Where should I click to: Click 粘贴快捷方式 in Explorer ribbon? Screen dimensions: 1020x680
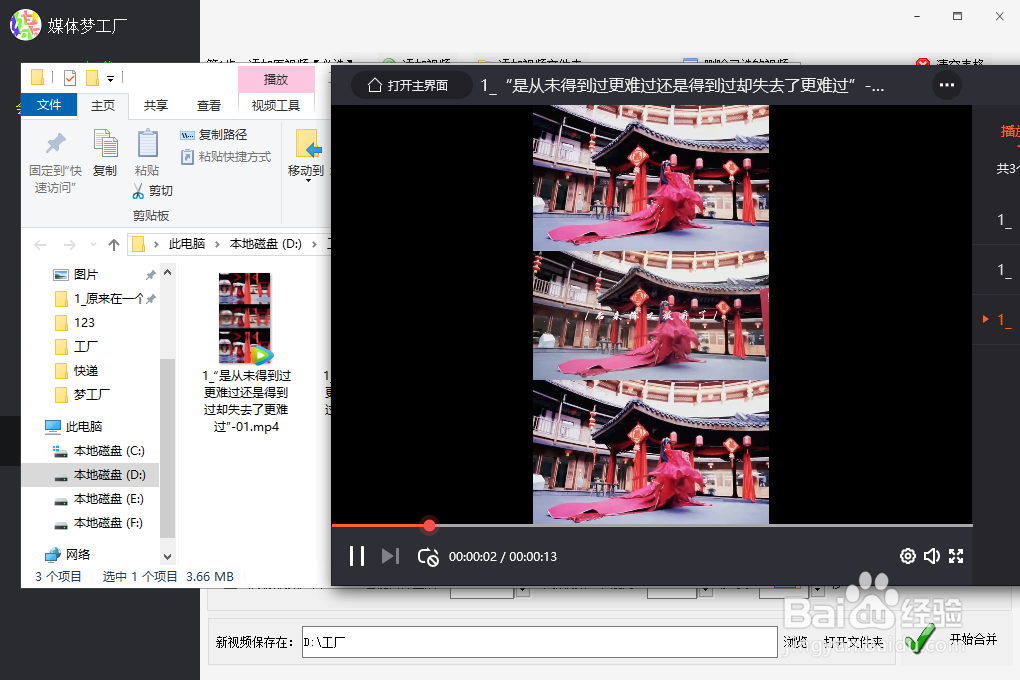226,157
